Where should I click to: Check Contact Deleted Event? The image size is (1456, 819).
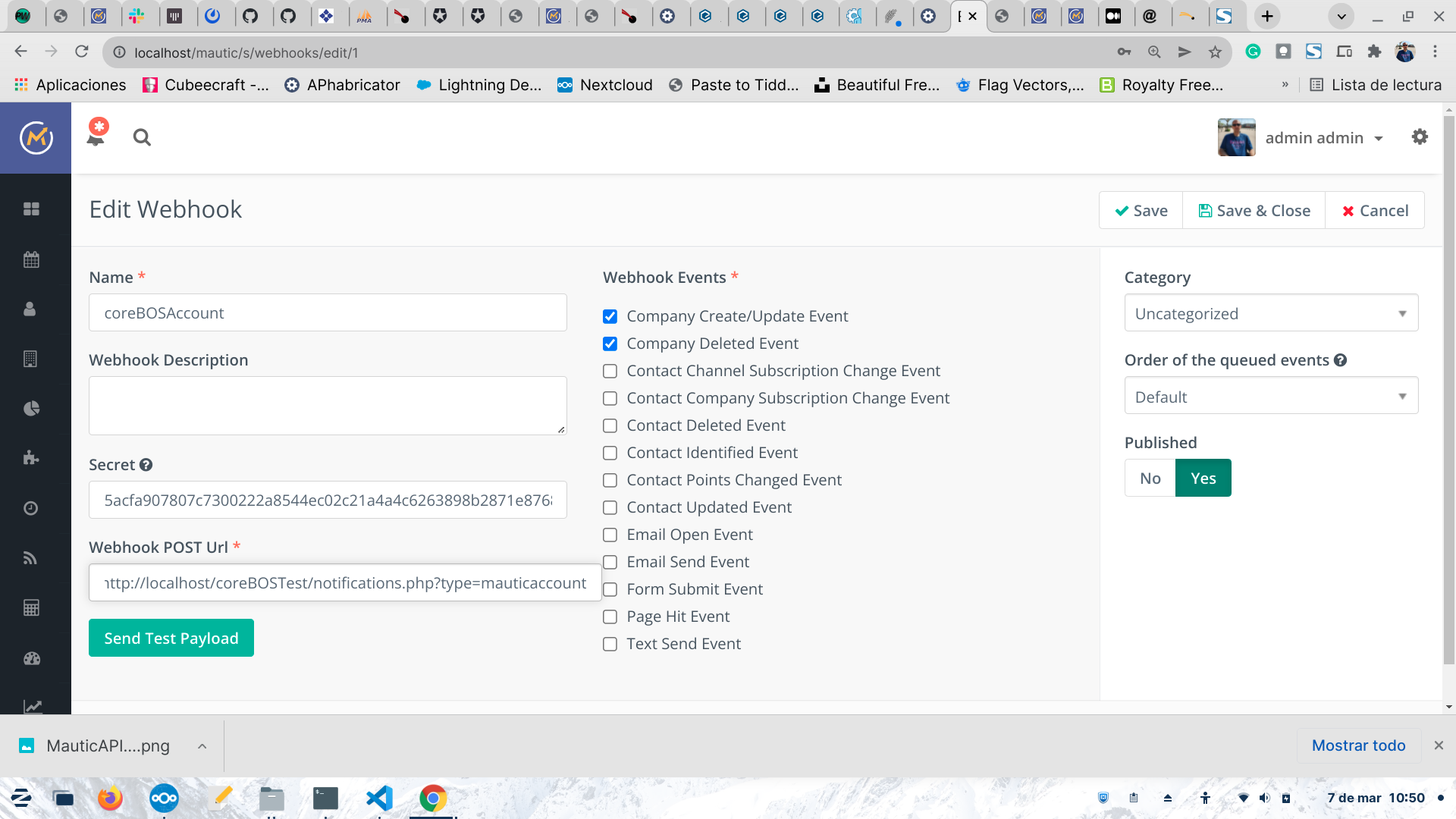610,425
